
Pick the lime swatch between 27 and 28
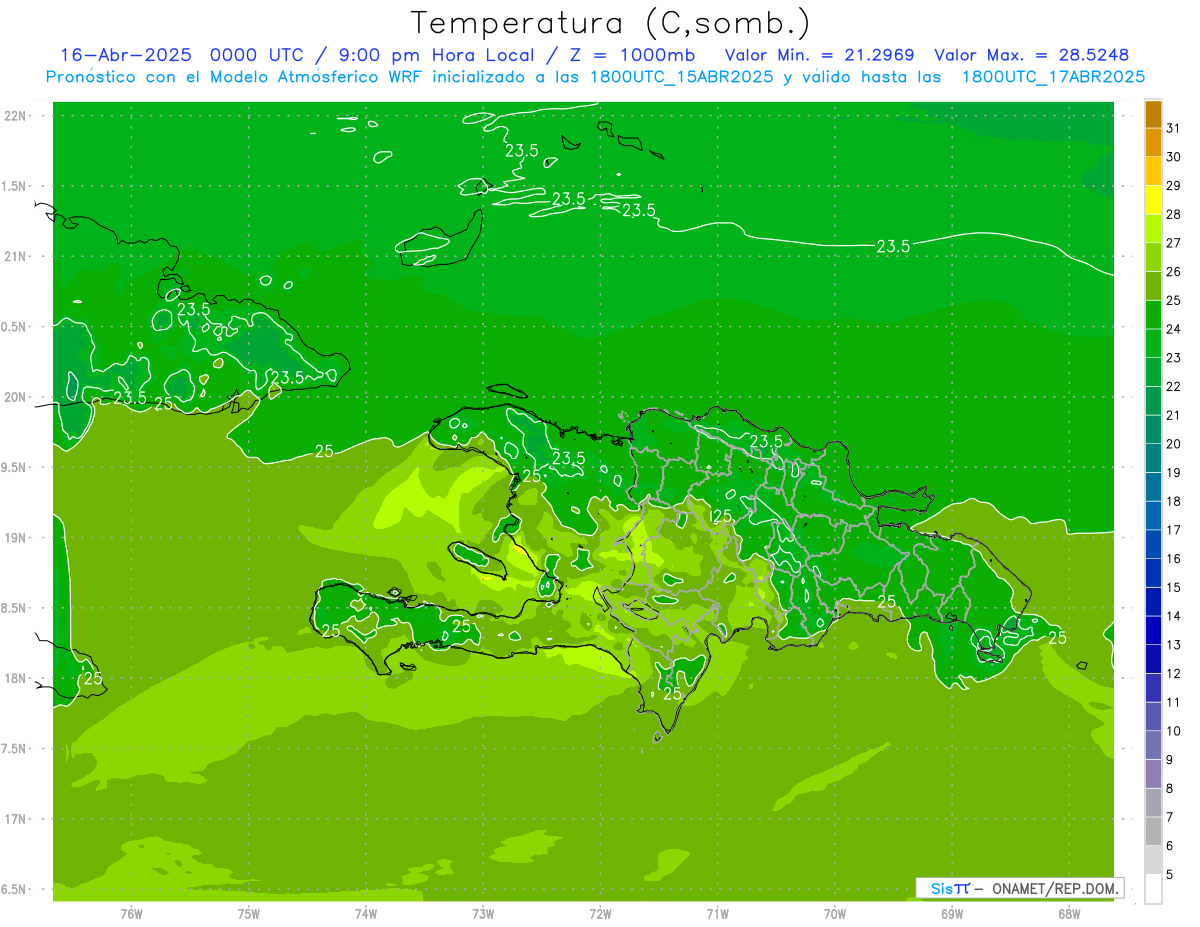pyautogui.click(x=1153, y=228)
